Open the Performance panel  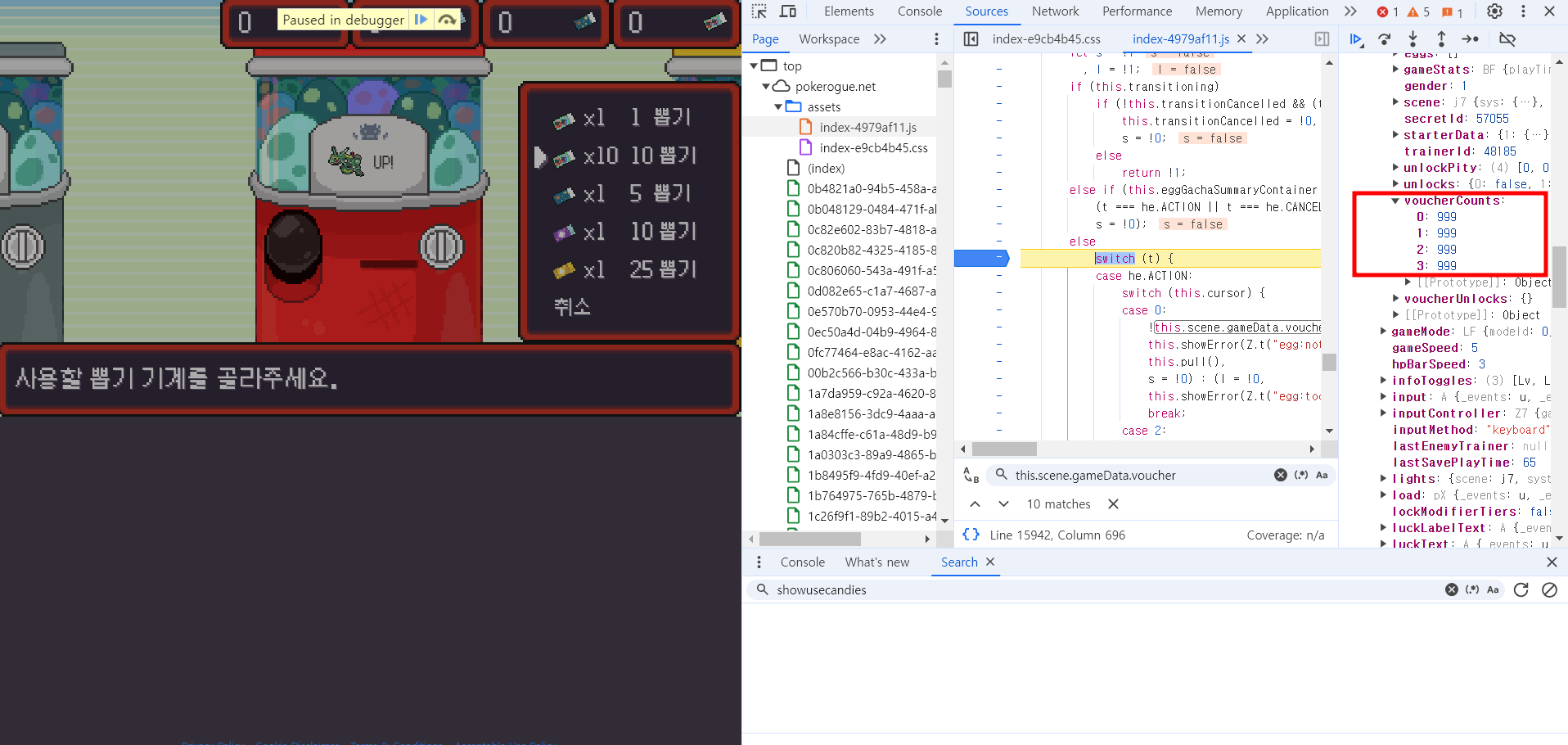click(1137, 11)
